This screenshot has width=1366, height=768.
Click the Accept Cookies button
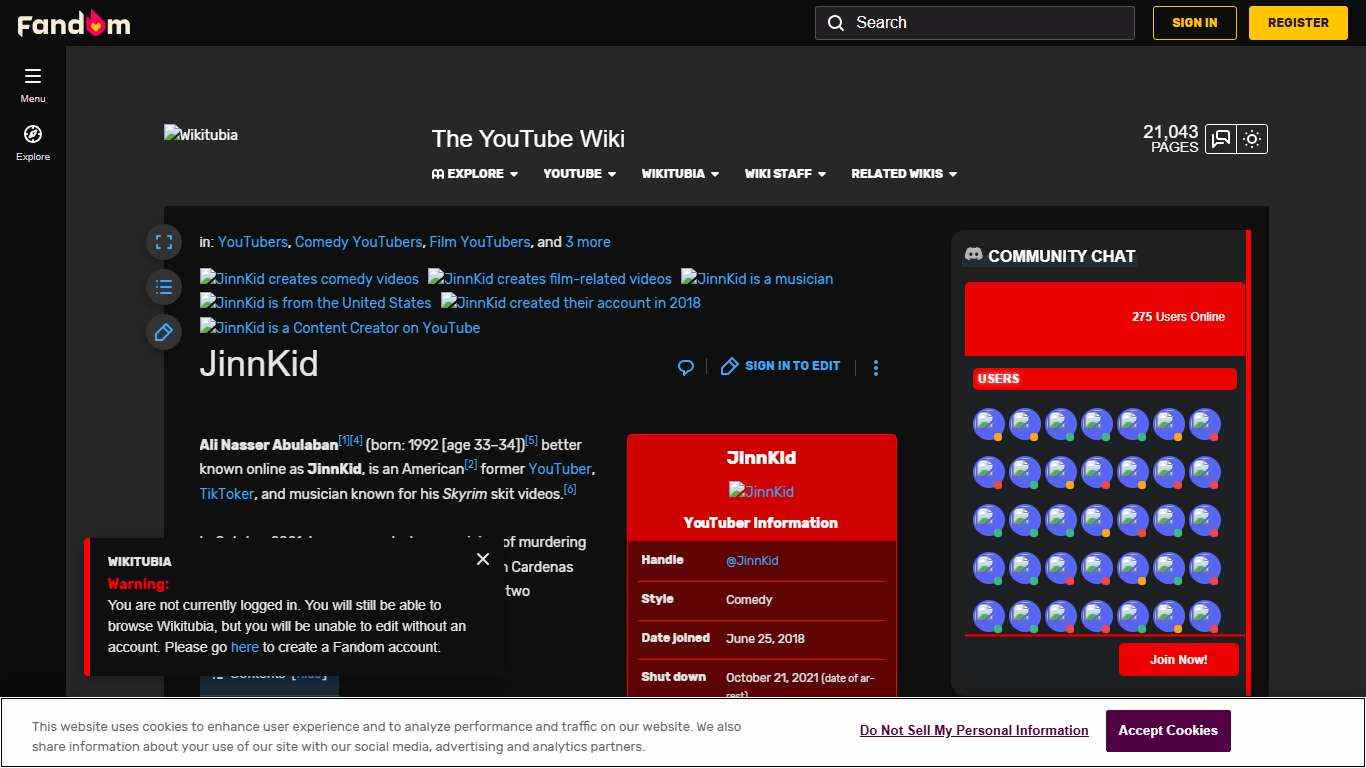pyautogui.click(x=1168, y=731)
